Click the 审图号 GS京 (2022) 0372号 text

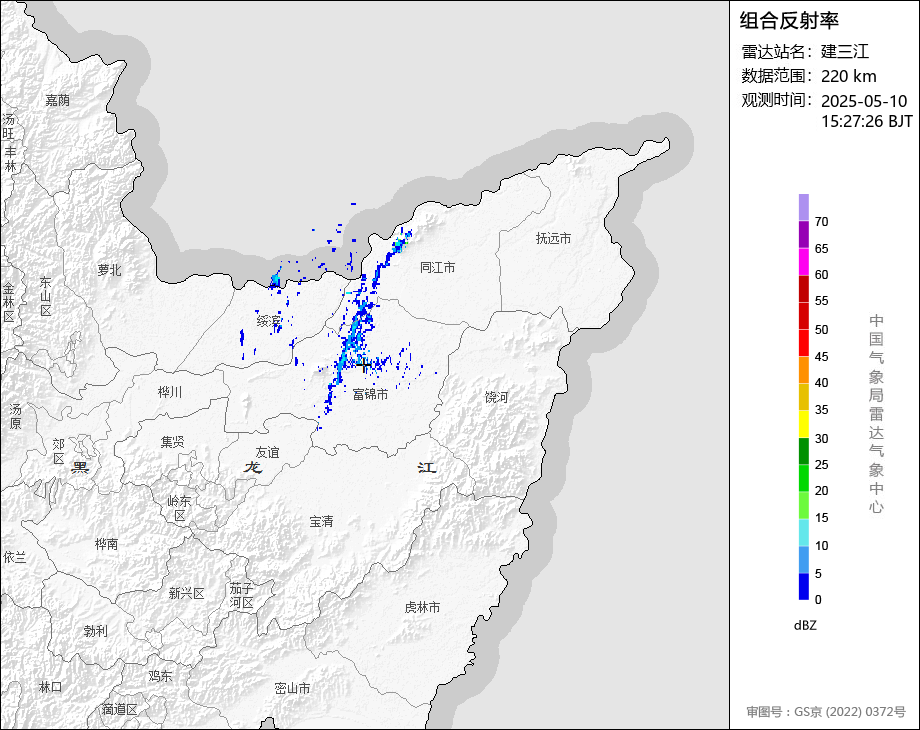pos(826,712)
